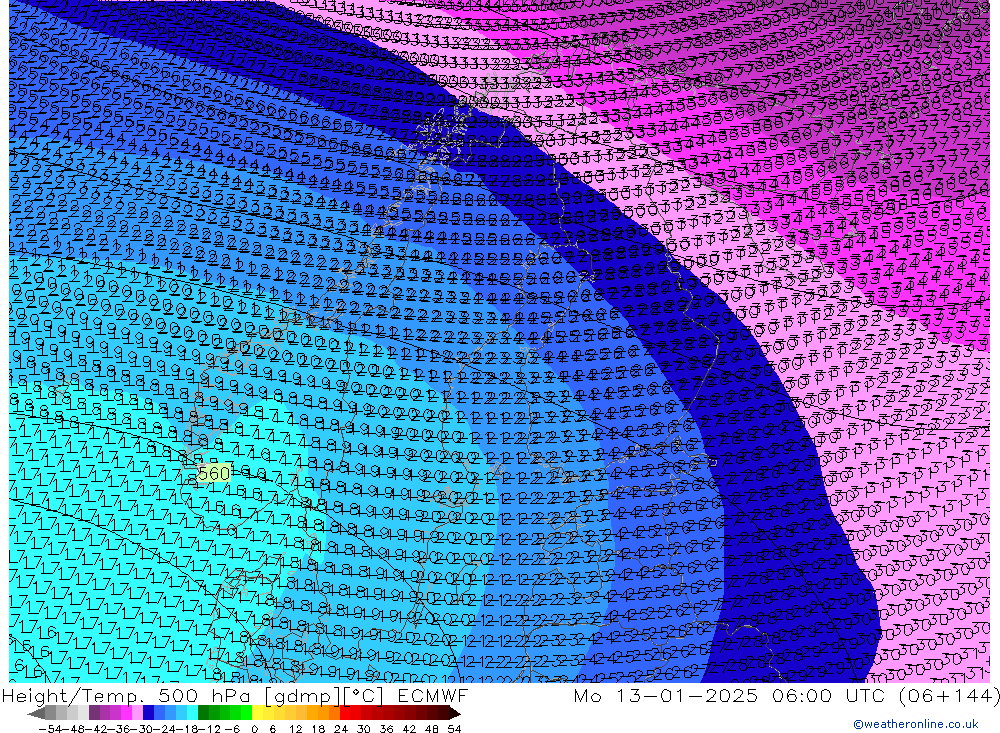This screenshot has width=1000, height=733.
Task: Pick the bright yellow legend swatch above 0
Action: pyautogui.click(x=257, y=714)
